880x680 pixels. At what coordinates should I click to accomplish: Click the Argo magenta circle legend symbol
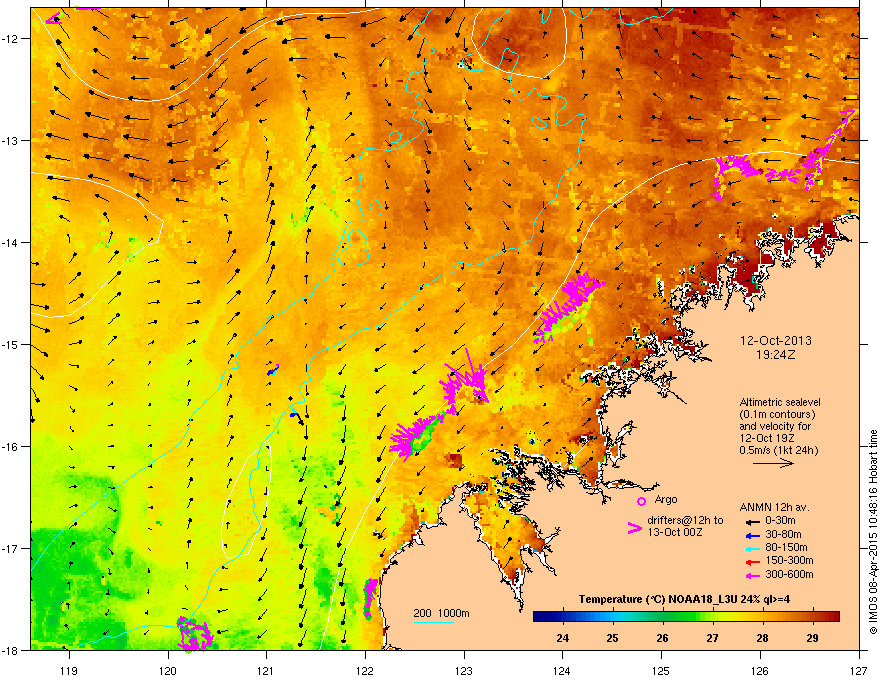pos(641,501)
